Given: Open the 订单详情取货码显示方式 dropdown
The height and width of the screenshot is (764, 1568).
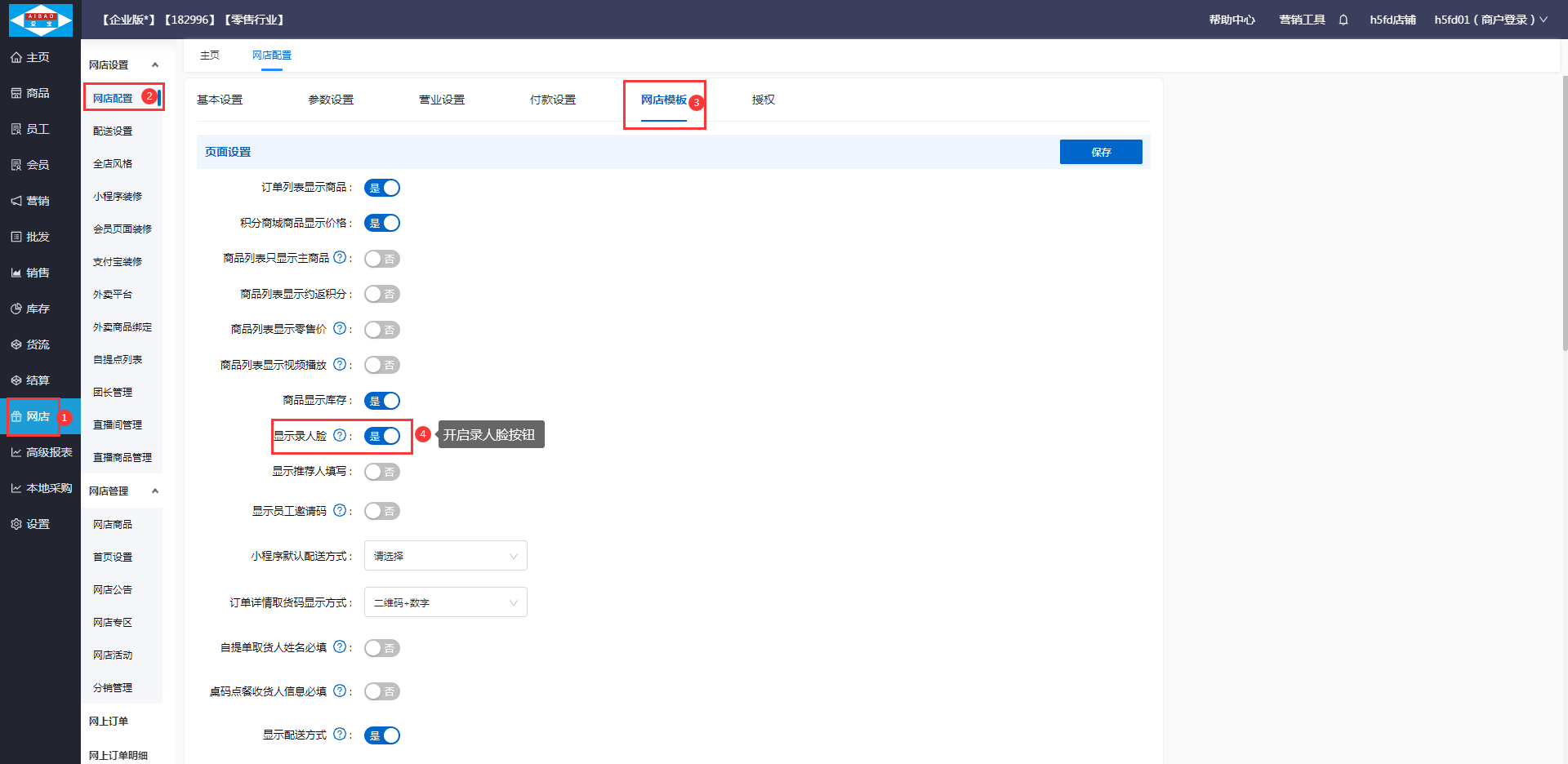Looking at the screenshot, I should click(x=445, y=602).
